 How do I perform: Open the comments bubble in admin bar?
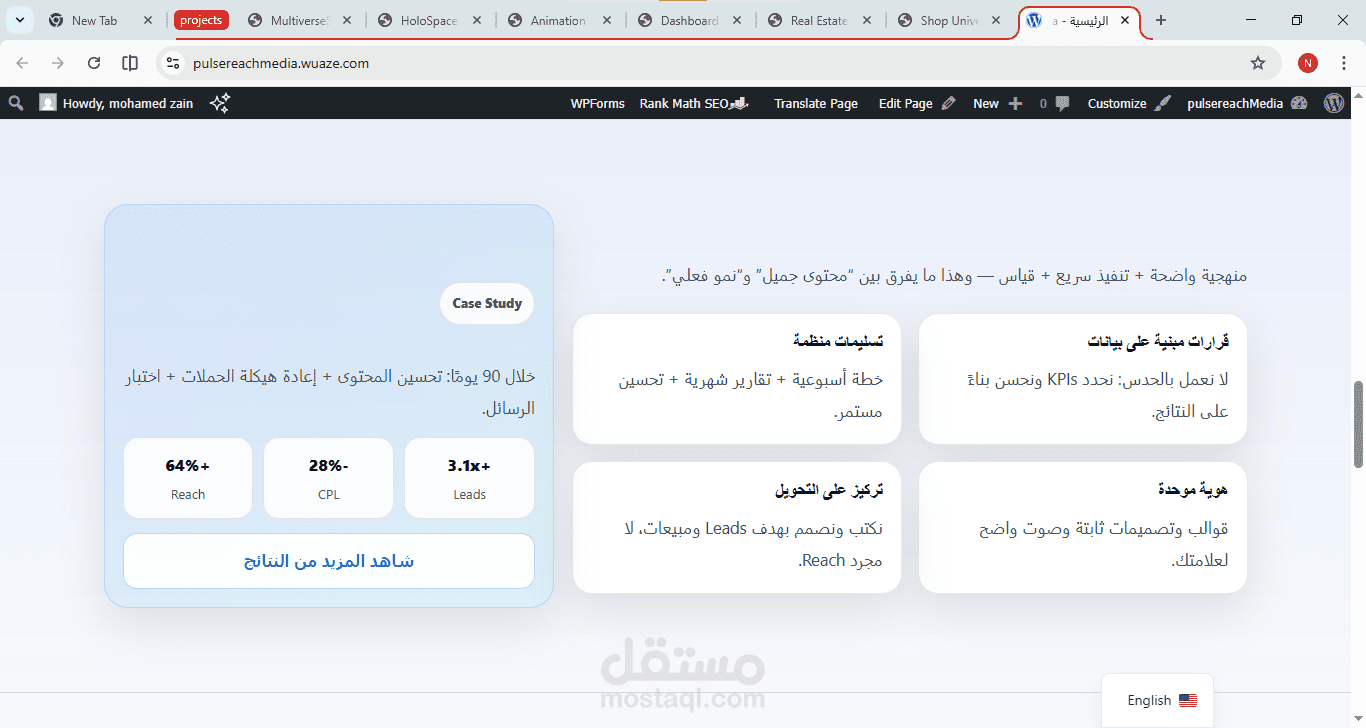[x=1055, y=103]
